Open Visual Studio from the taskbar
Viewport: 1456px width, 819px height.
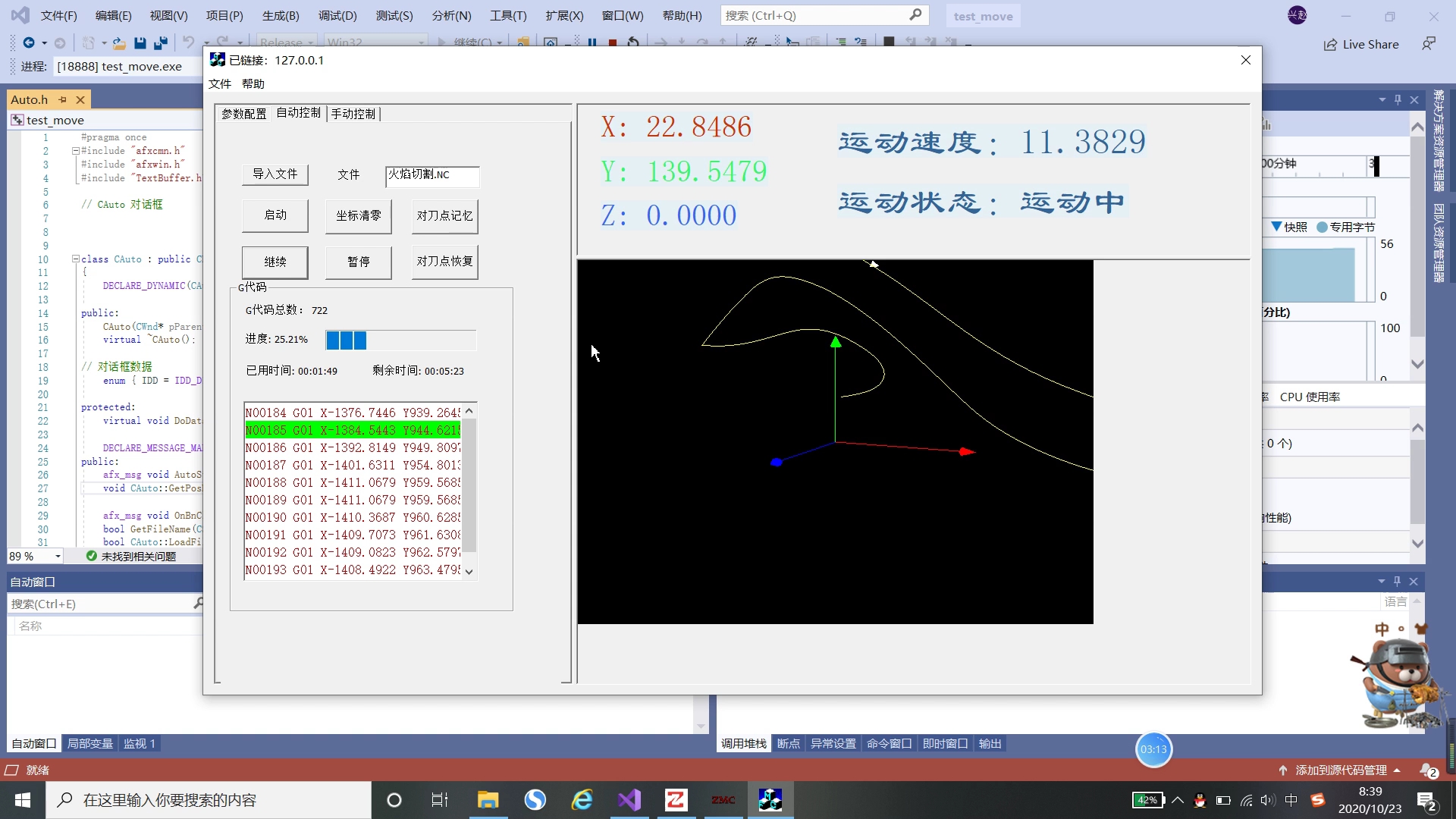[629, 800]
